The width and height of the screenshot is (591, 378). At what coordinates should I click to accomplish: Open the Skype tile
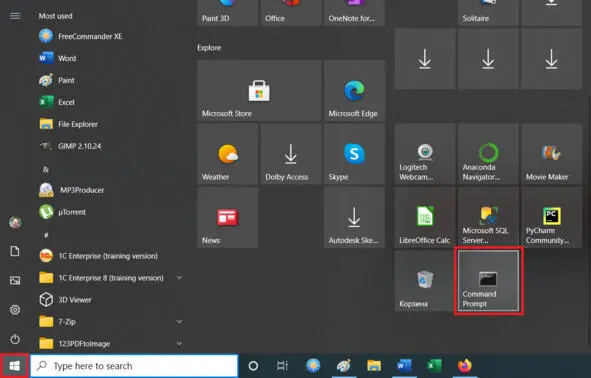354,154
